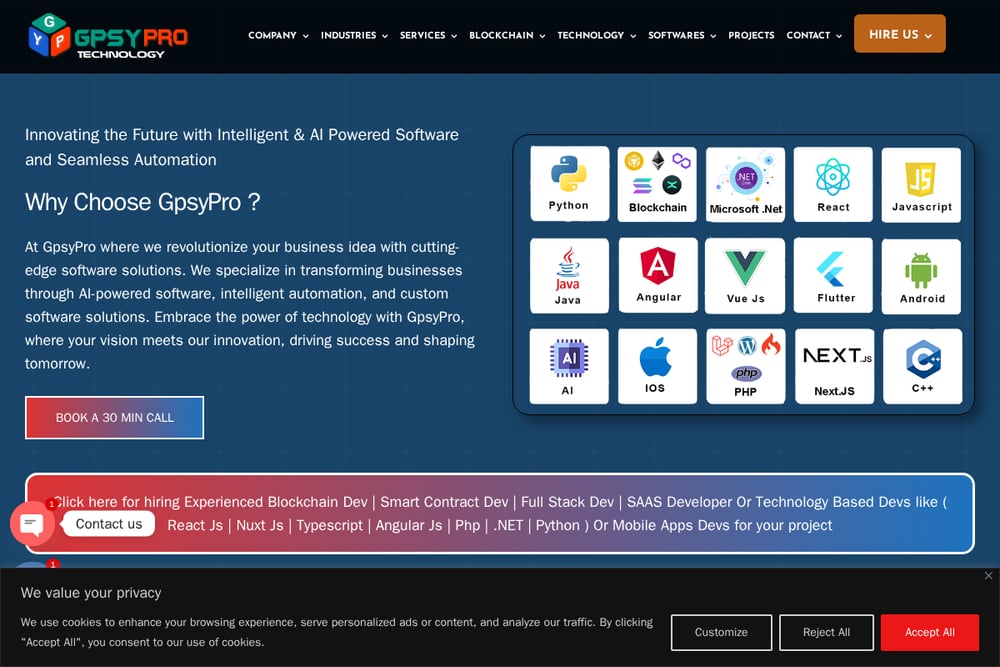
Task: Expand the Industries dropdown
Action: pos(354,36)
